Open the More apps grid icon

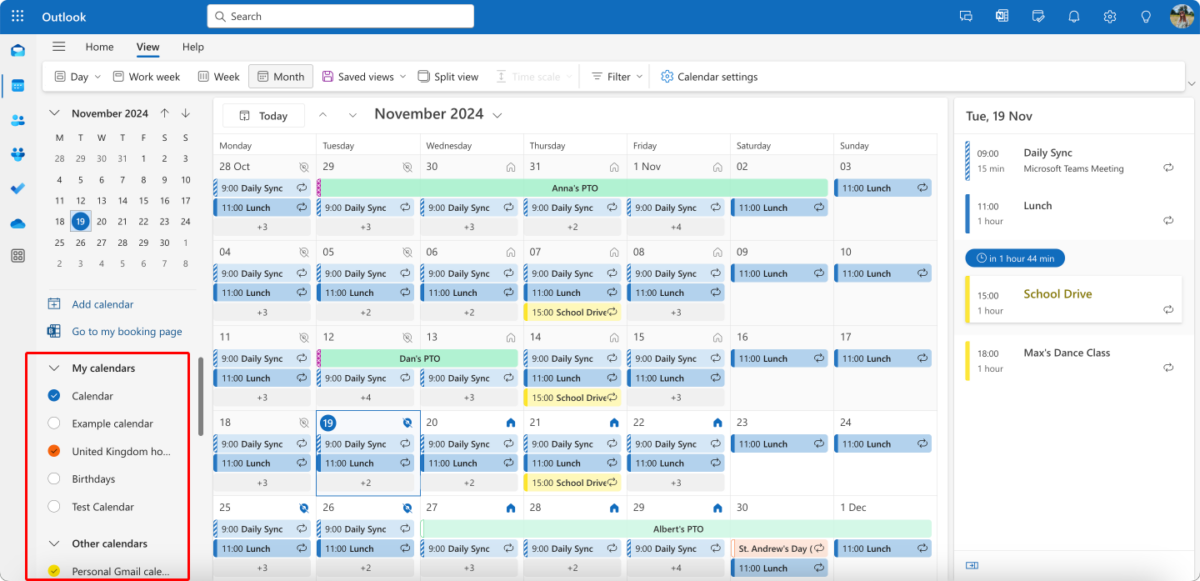pos(15,16)
